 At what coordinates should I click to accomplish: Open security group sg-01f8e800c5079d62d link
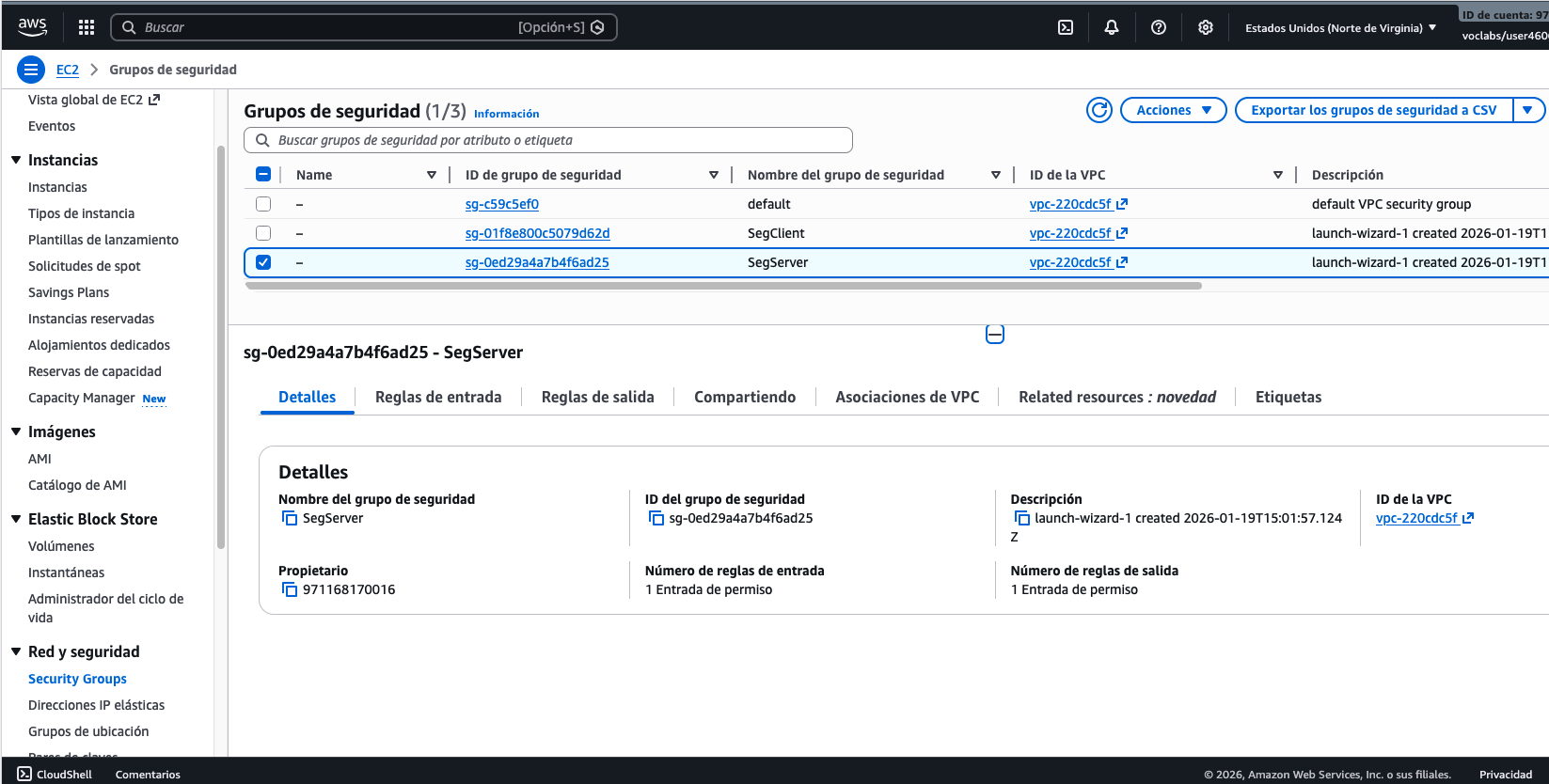coord(537,233)
